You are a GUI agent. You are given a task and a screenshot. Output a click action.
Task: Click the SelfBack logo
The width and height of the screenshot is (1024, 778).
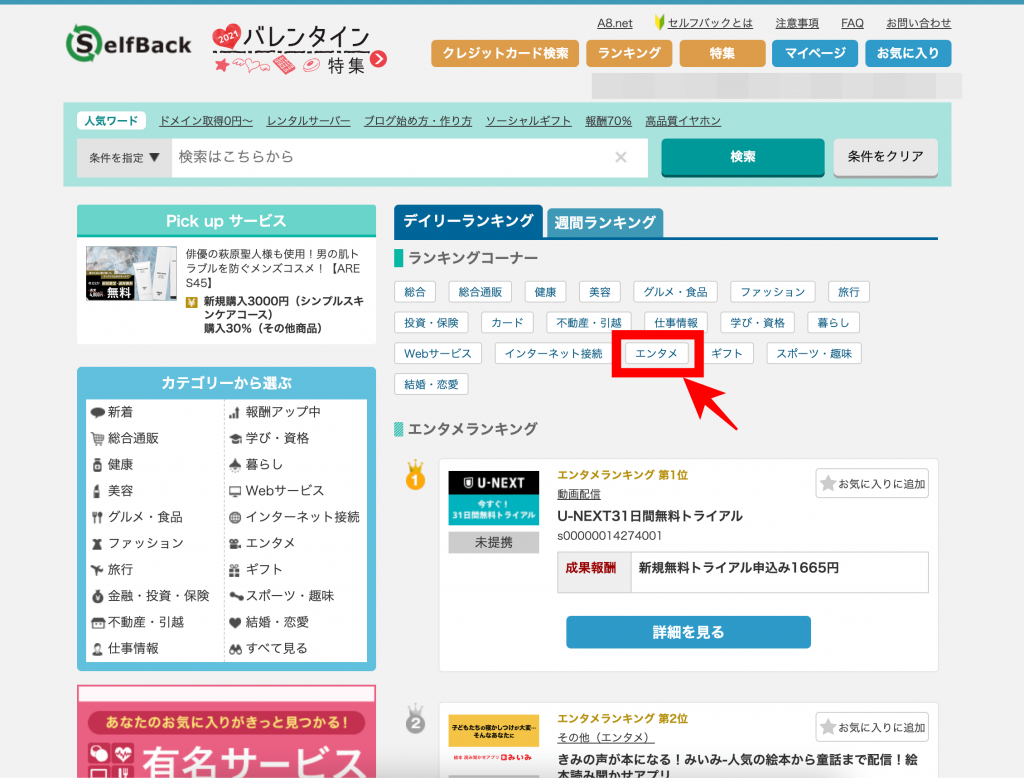[130, 42]
